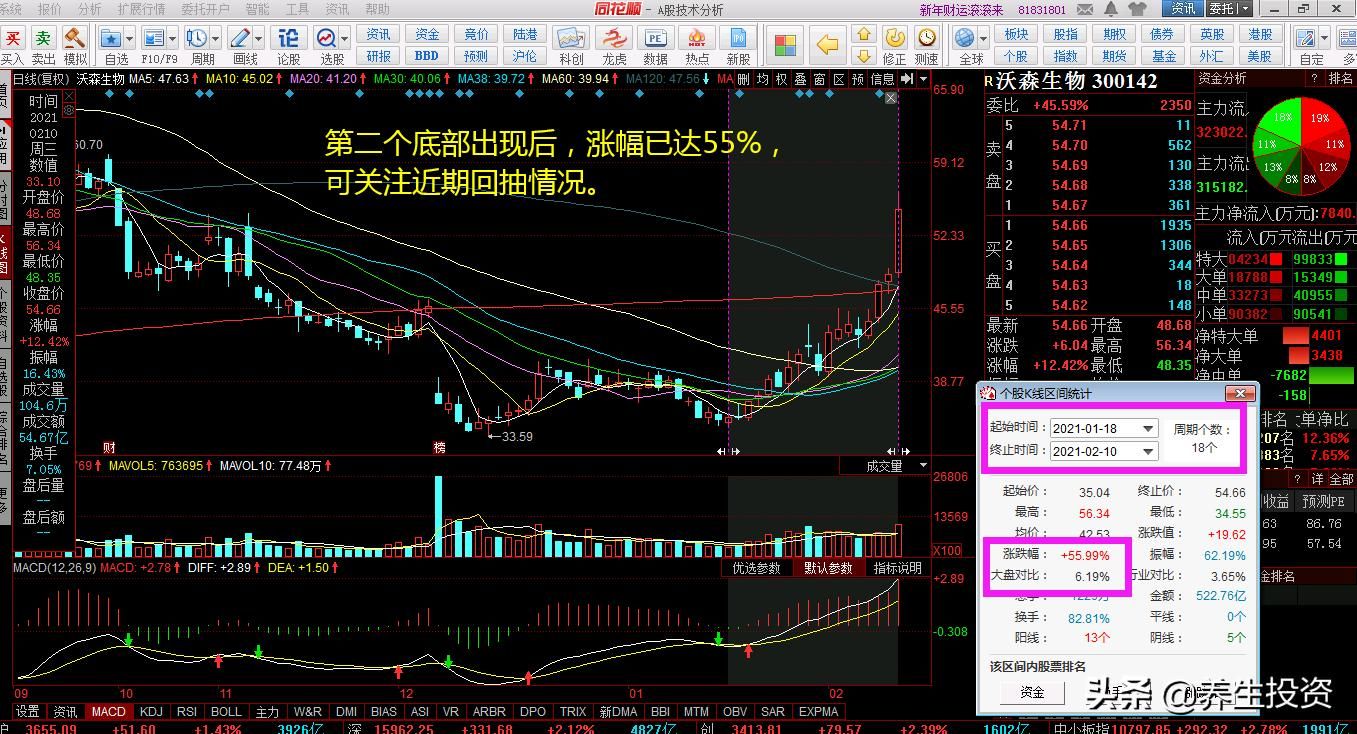Switch to the KDJ indicator tab
Screen dimensions: 1357x734
click(151, 712)
